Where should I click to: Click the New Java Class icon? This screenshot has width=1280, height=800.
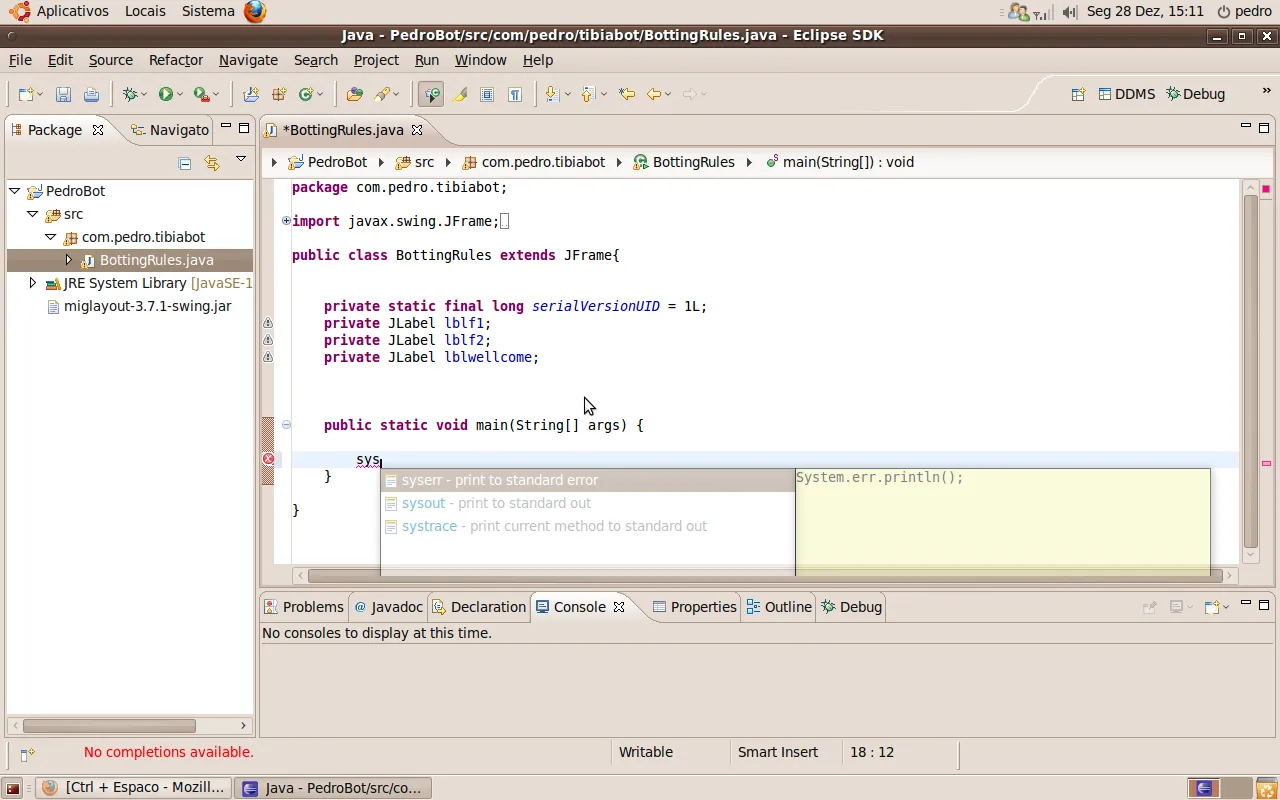coord(307,94)
